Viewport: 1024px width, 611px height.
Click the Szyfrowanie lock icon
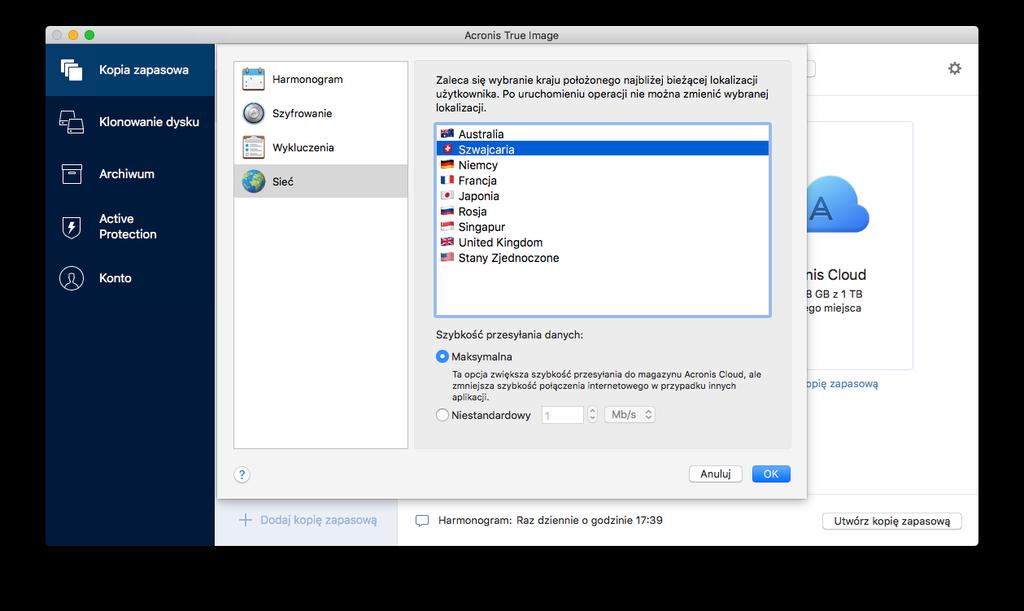[253, 114]
